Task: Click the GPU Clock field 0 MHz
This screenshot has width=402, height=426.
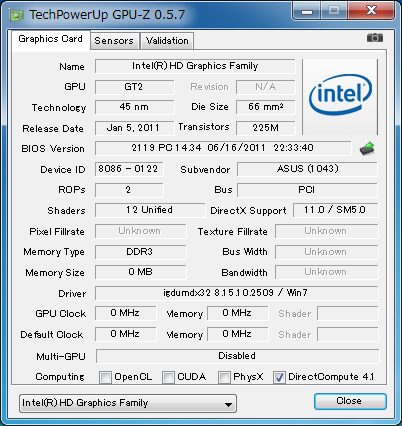Action: (x=125, y=314)
